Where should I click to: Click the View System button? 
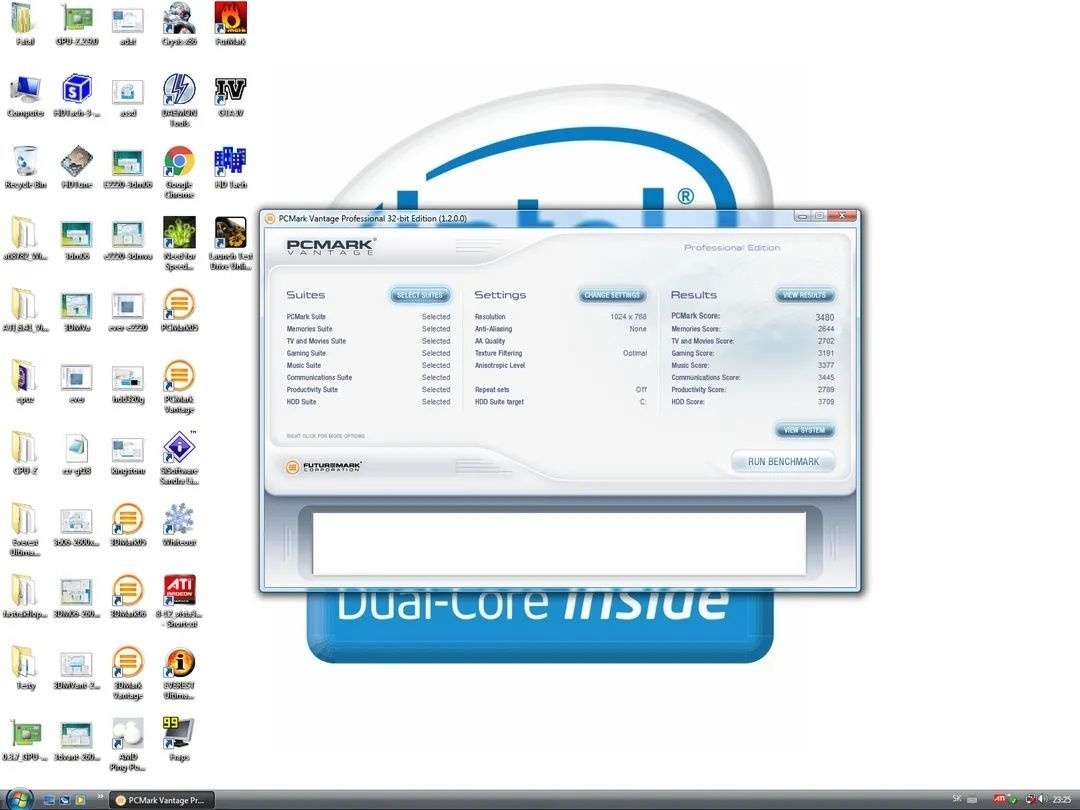[804, 430]
